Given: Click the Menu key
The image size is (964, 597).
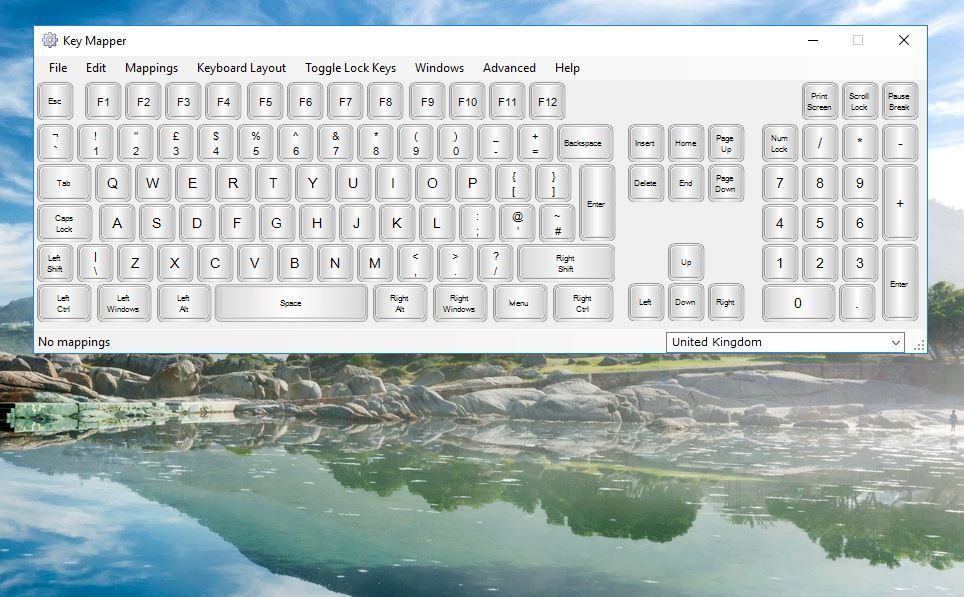Looking at the screenshot, I should (520, 302).
